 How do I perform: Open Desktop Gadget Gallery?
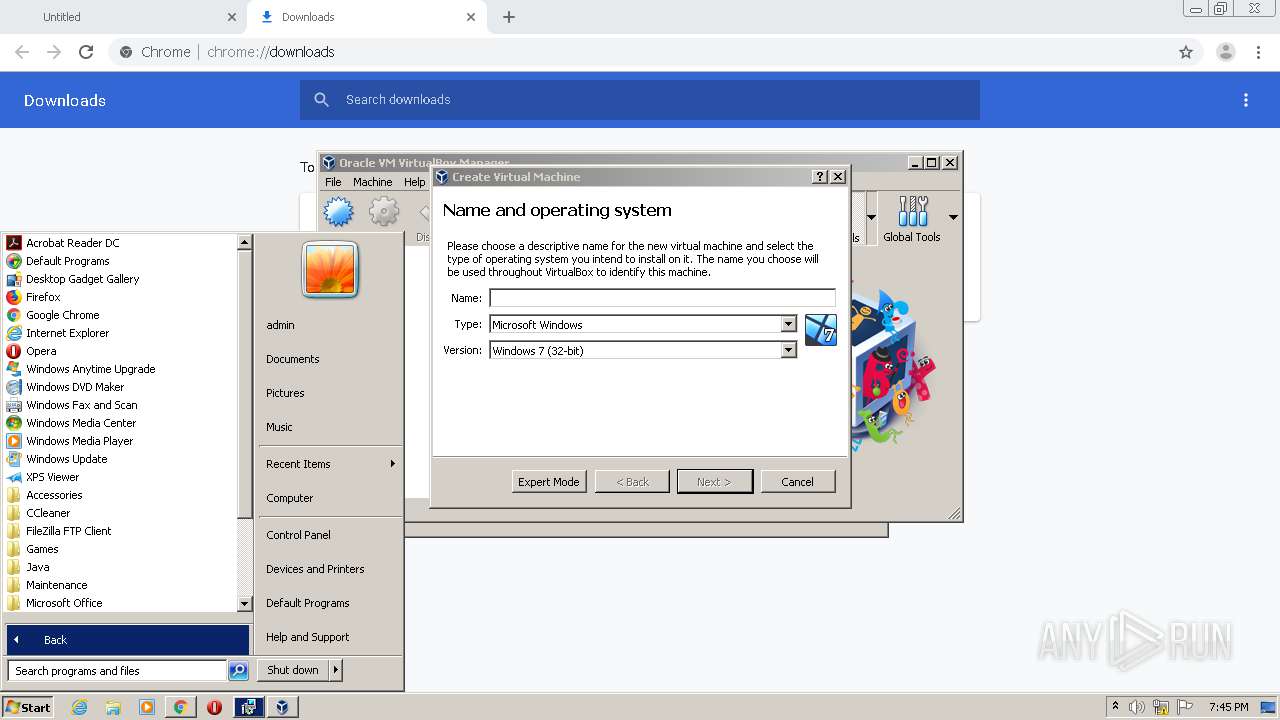[x=82, y=279]
